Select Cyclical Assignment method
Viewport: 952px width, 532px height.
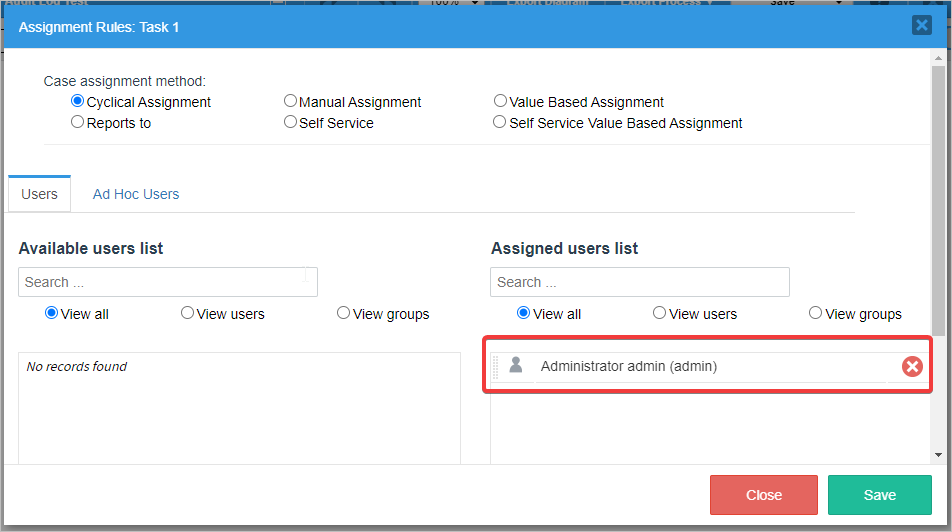77,101
